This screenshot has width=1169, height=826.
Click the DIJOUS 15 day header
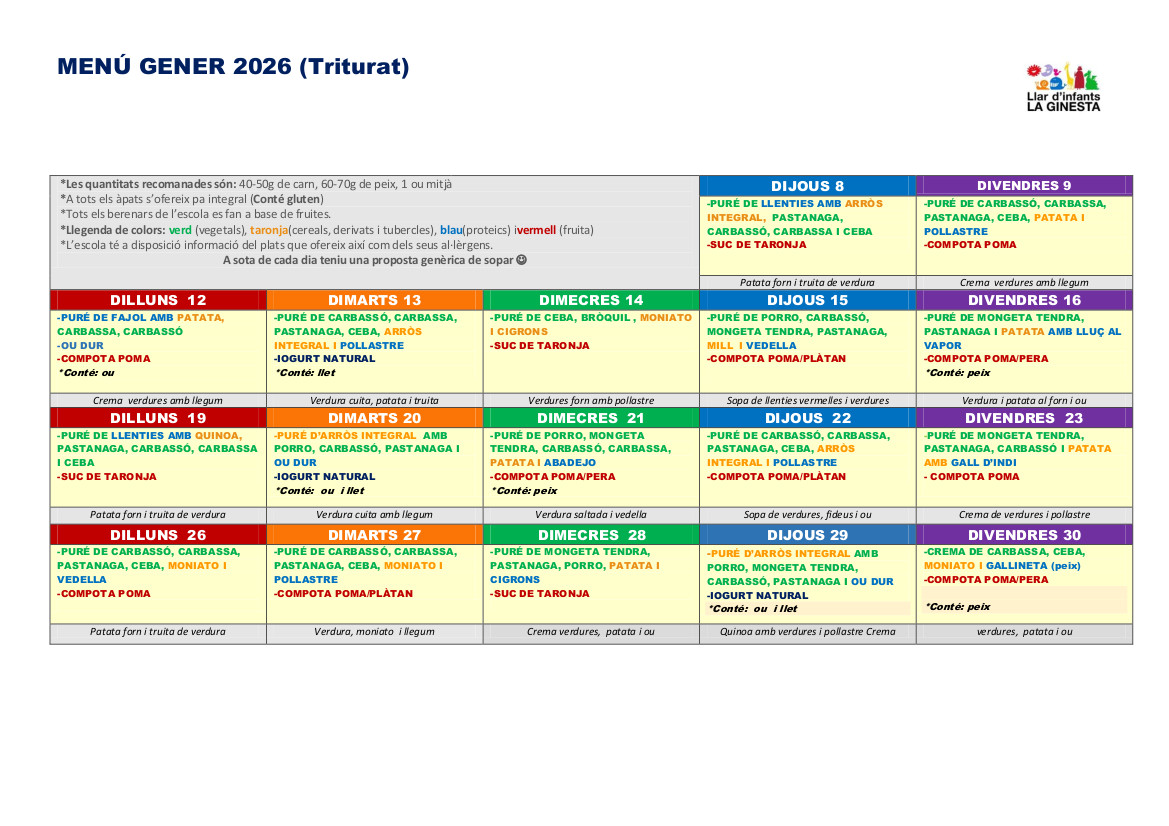[x=807, y=300]
